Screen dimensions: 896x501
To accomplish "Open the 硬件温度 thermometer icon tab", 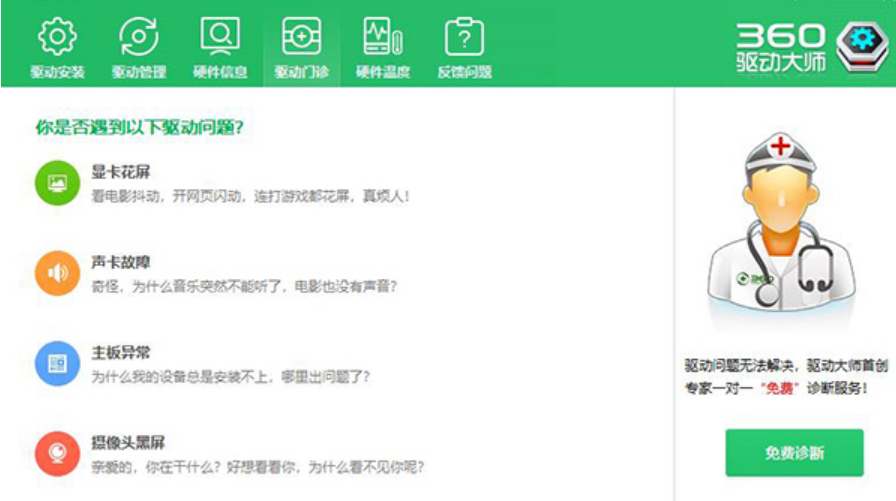I will 383,38.
